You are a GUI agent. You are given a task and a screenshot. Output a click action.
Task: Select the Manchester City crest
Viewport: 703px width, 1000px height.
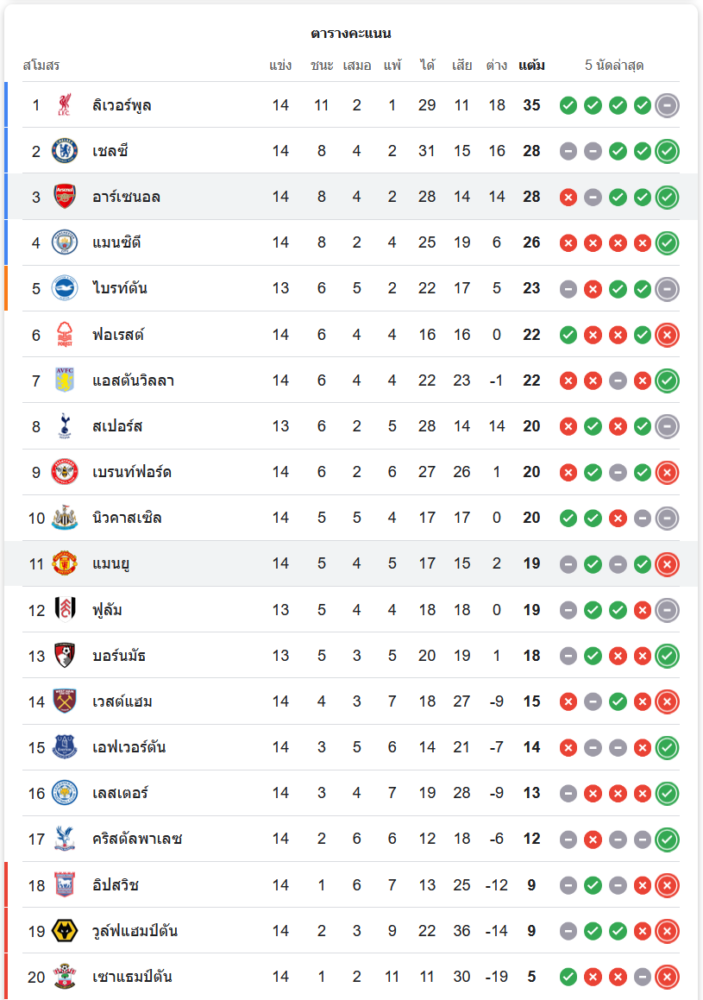[65, 243]
